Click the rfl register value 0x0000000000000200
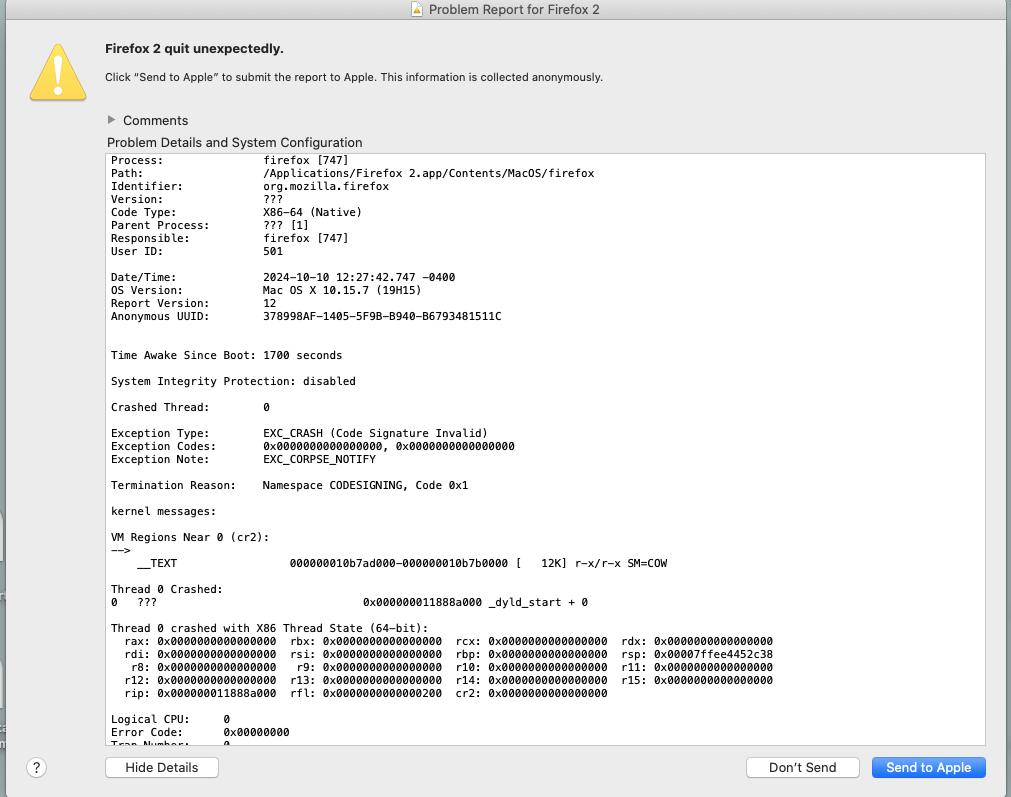1011x797 pixels. (x=382, y=693)
